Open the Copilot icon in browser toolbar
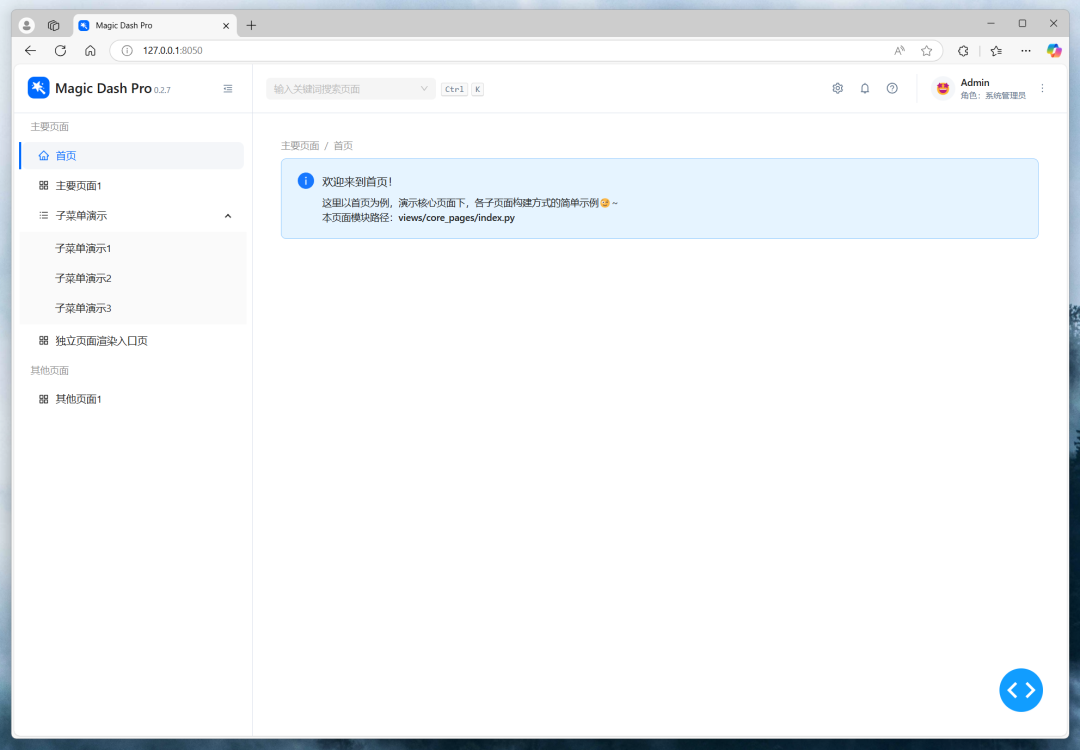 coord(1053,50)
